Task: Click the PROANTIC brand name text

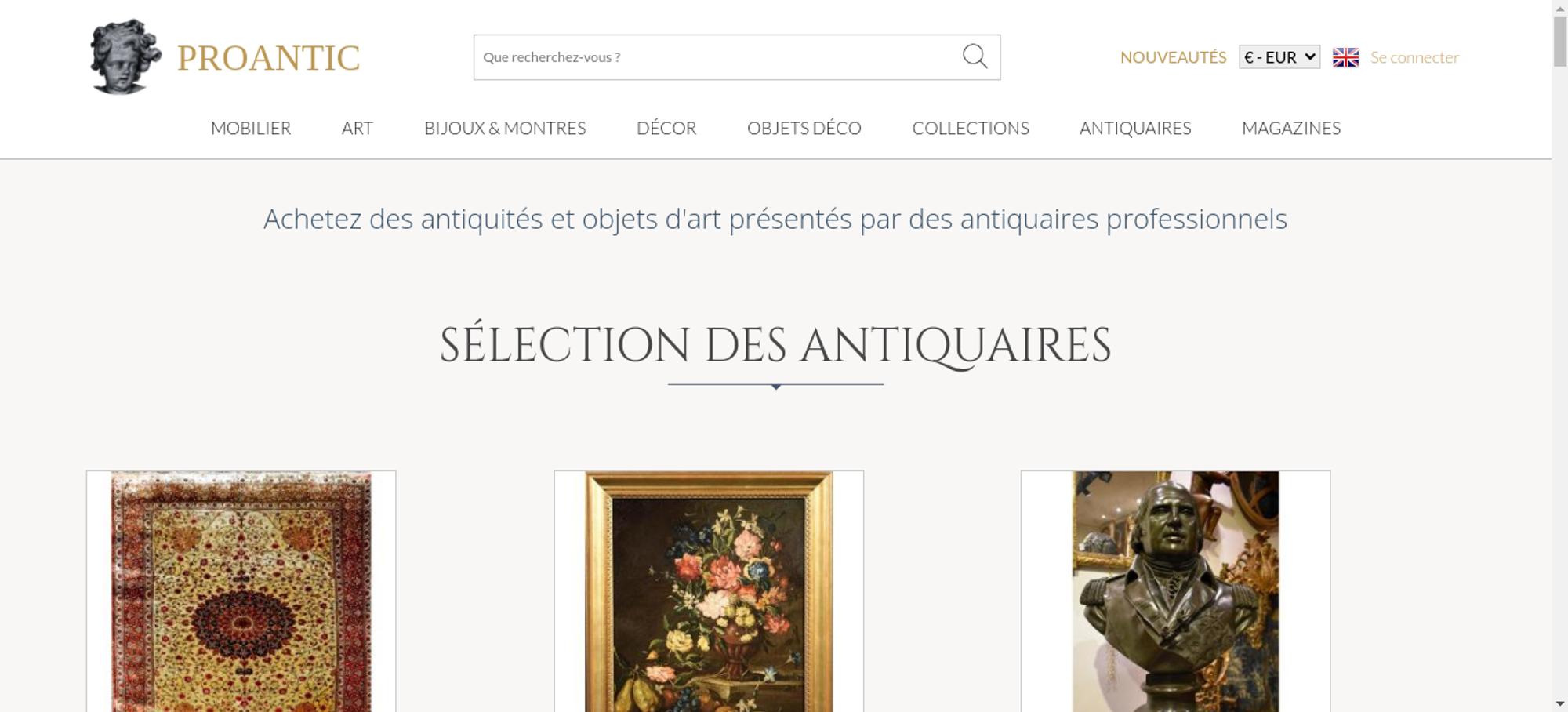Action: [x=268, y=58]
